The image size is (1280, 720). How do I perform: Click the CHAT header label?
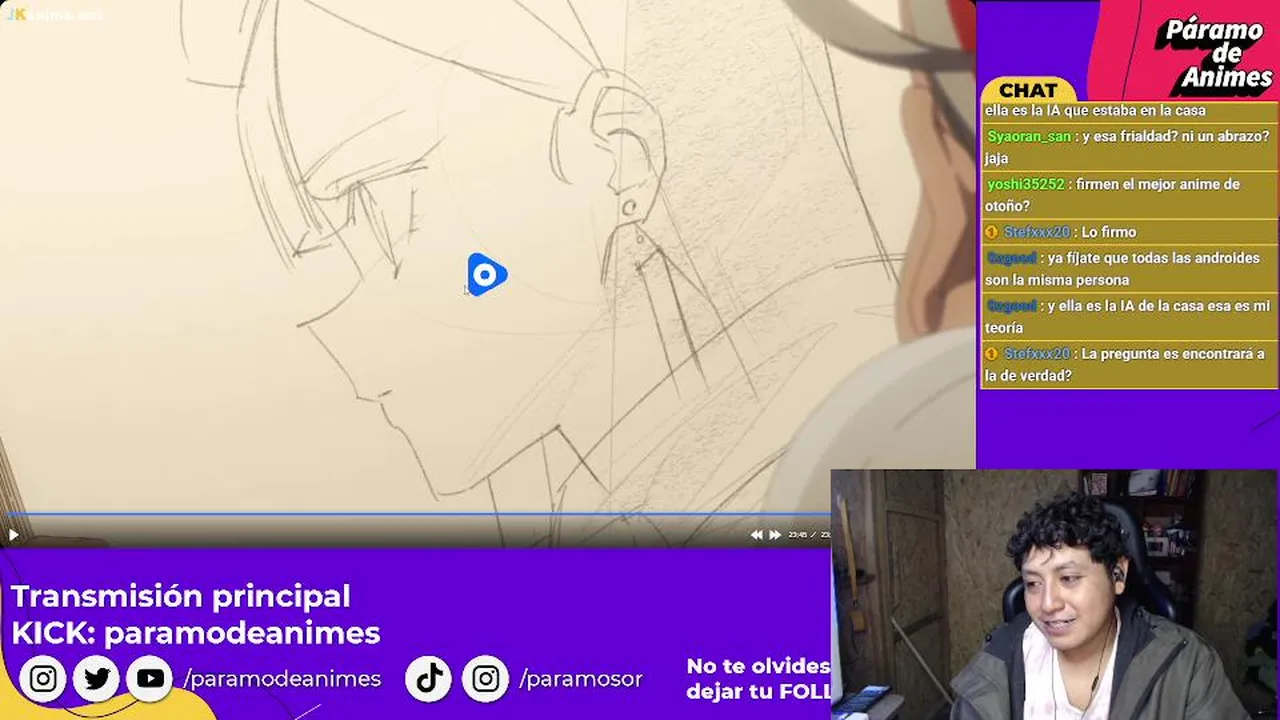[x=1028, y=91]
